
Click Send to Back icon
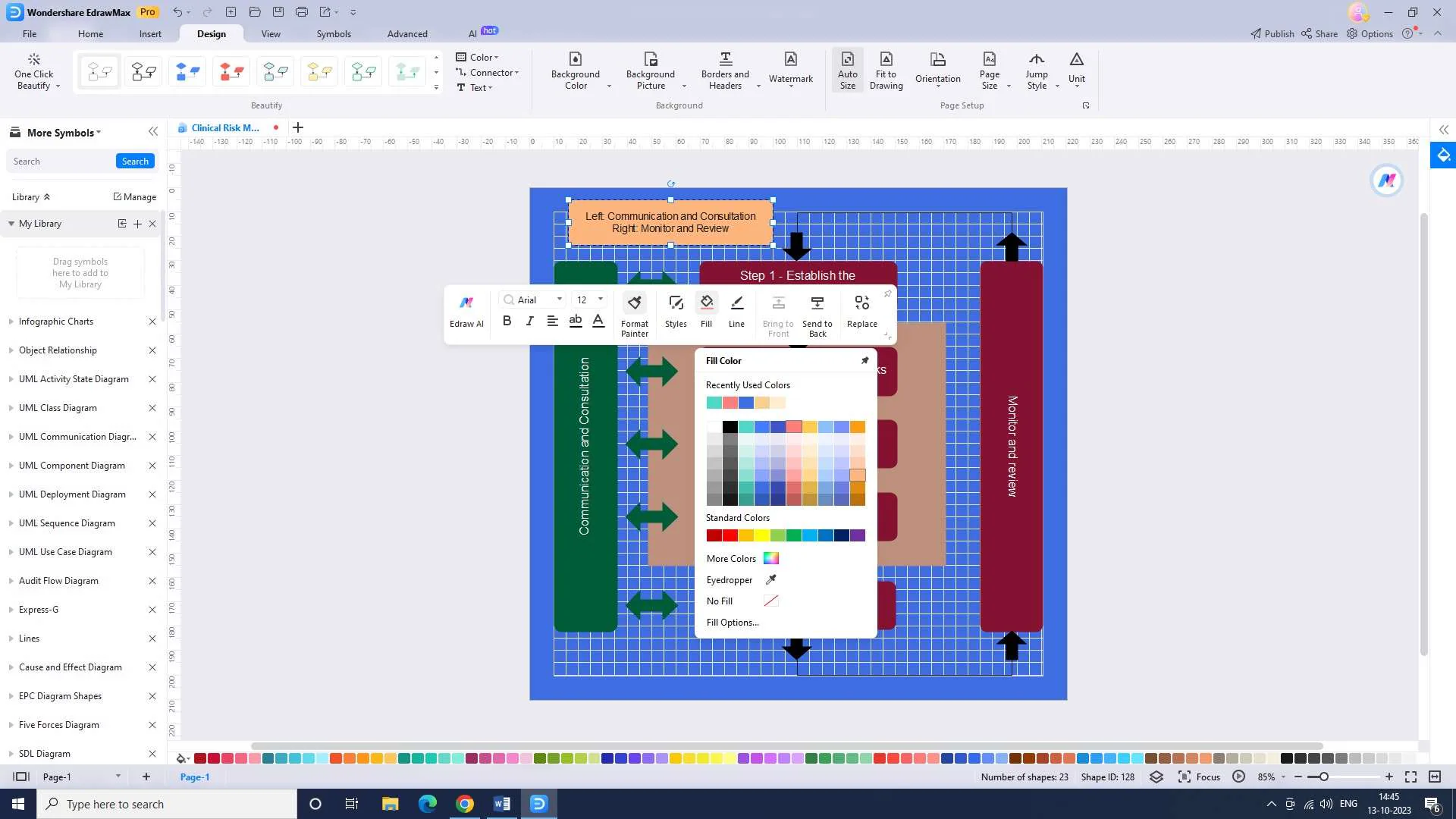[x=817, y=303]
